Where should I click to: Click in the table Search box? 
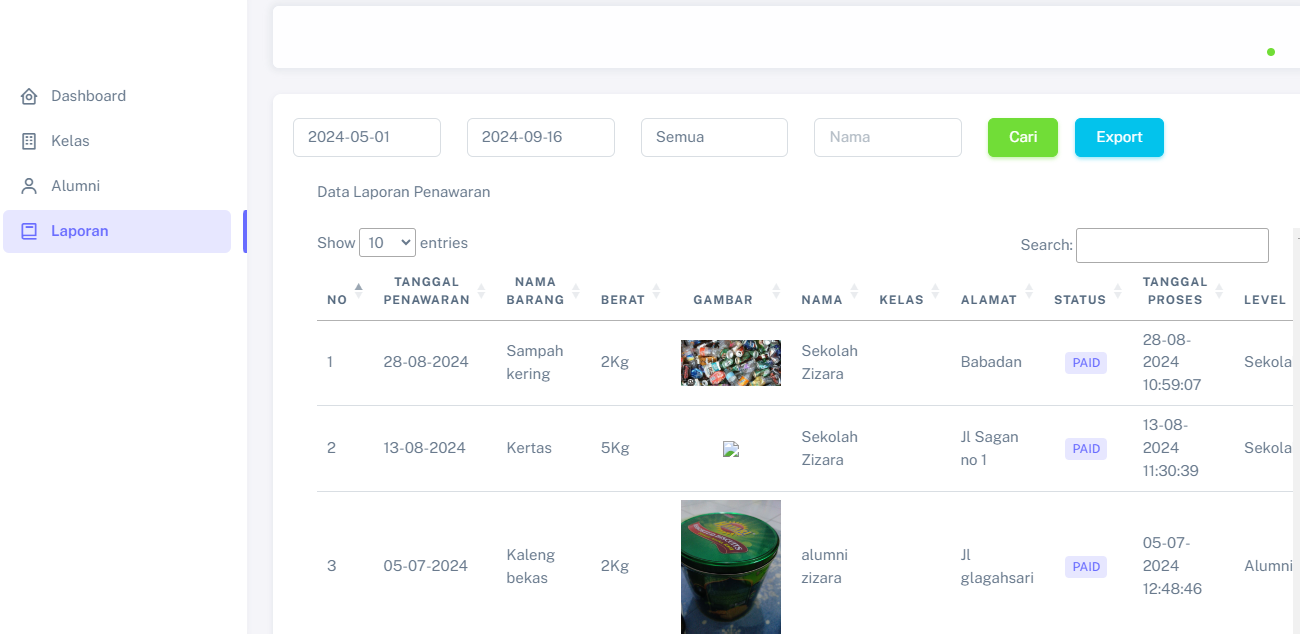(1172, 245)
